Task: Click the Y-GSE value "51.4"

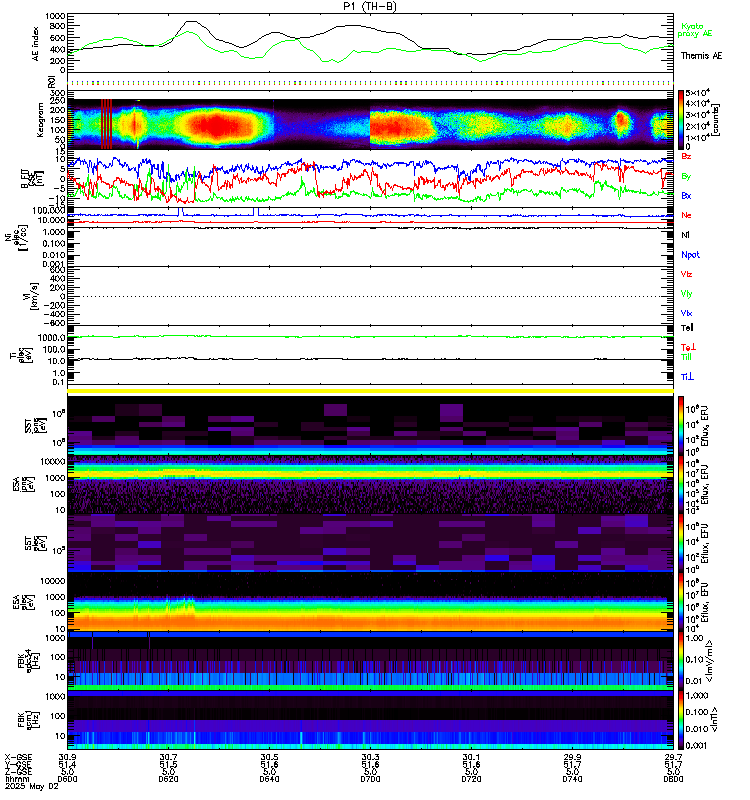Action: pos(67,764)
